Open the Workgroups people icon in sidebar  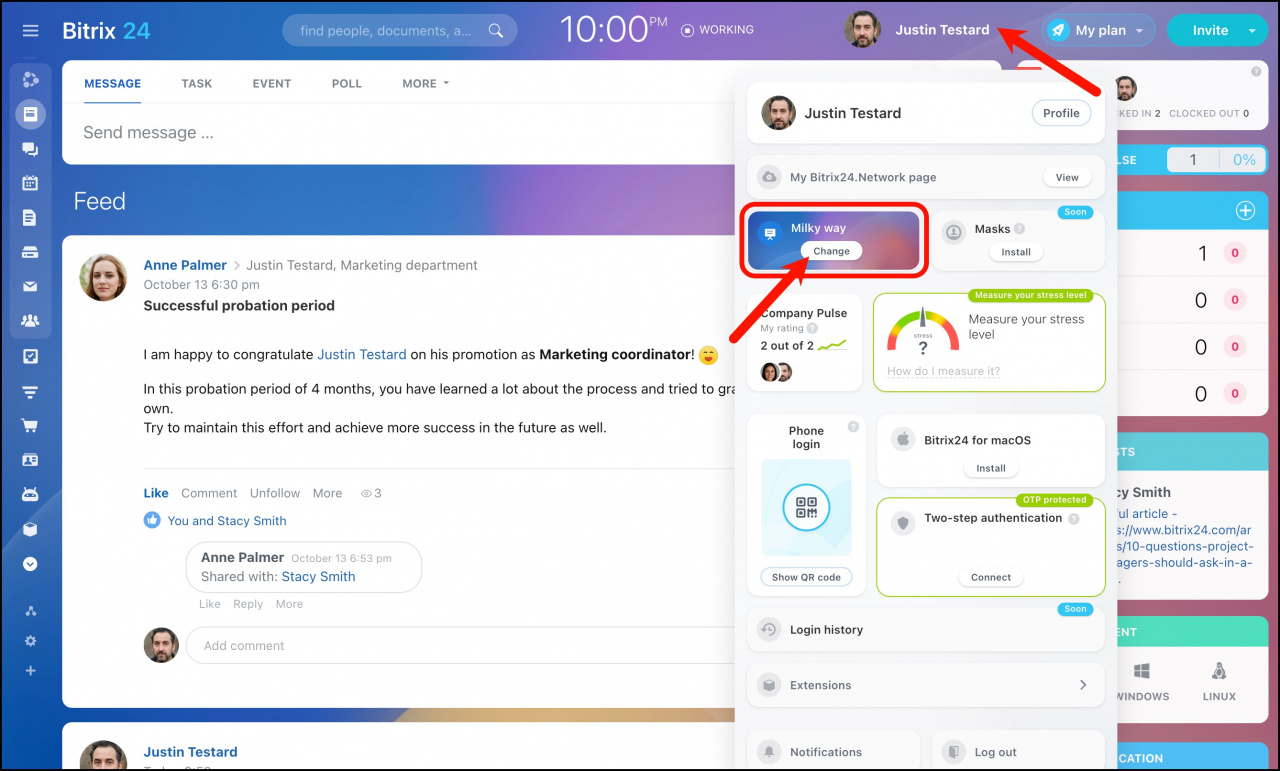[30, 321]
